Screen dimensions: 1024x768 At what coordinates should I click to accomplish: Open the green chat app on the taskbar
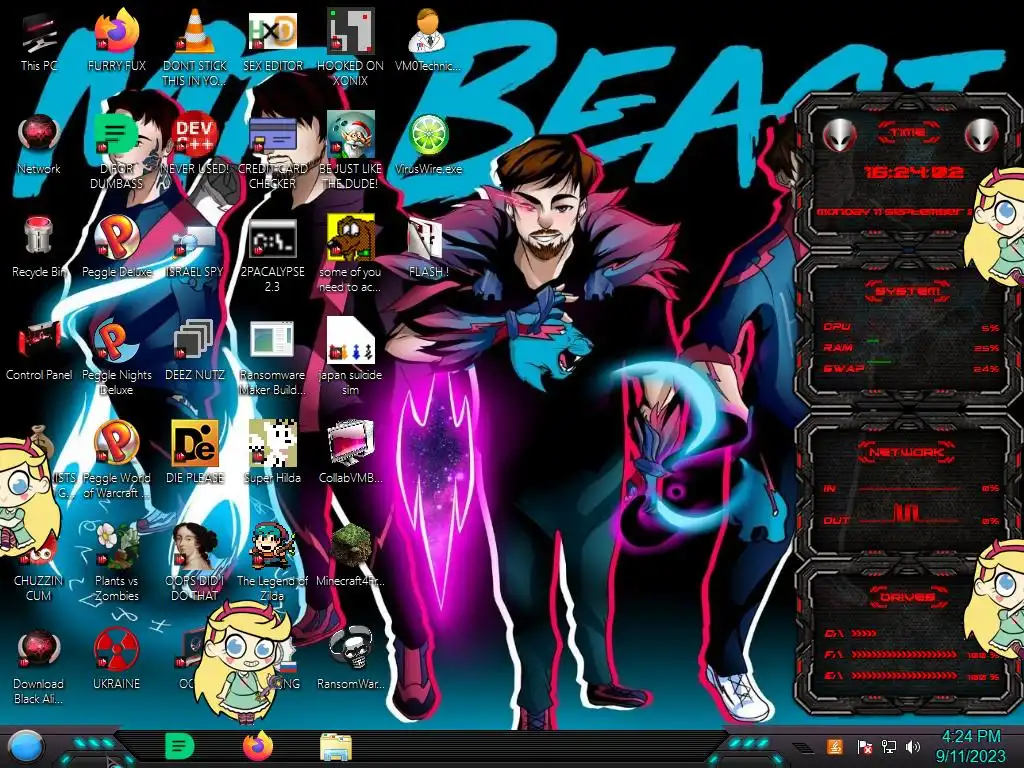point(179,746)
